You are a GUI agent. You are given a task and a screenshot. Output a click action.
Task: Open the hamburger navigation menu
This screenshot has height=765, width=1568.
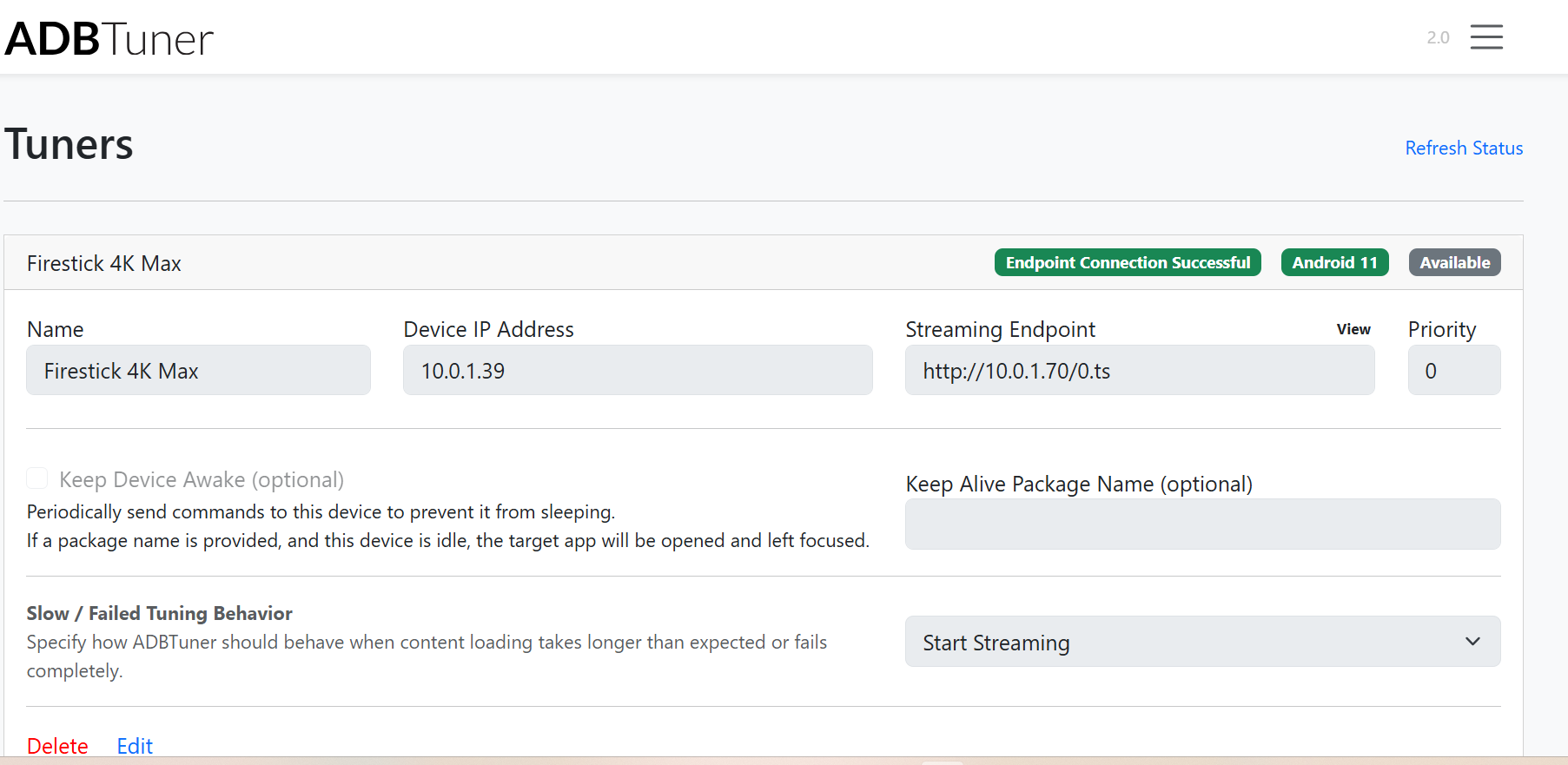pyautogui.click(x=1485, y=37)
